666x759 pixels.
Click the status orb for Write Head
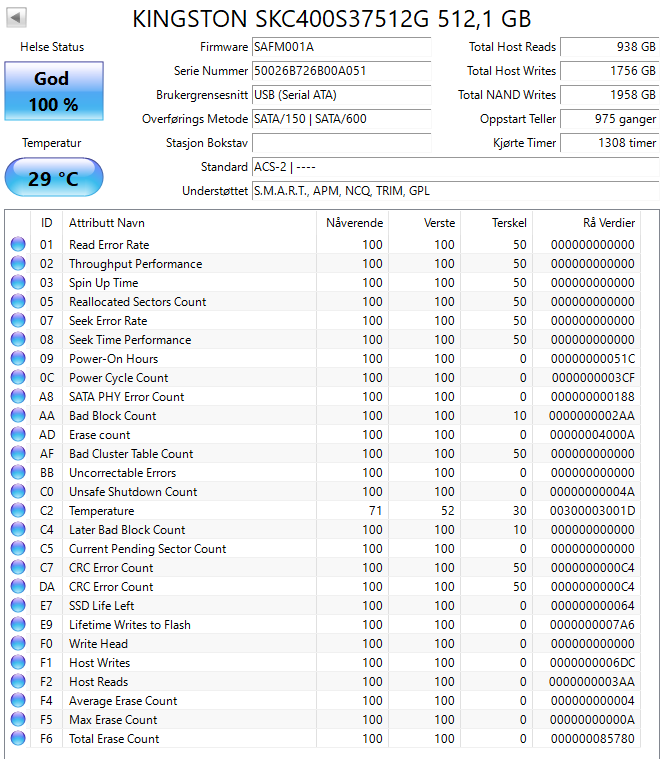[18, 643]
